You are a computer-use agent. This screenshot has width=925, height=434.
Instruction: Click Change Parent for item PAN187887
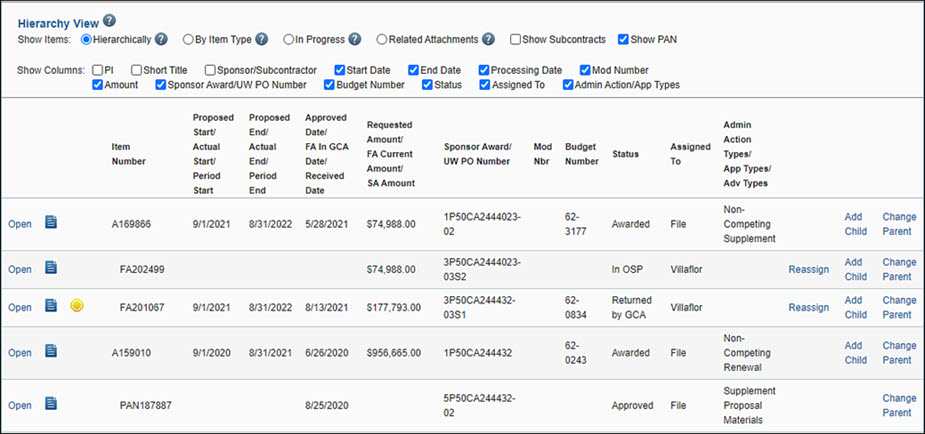click(897, 405)
